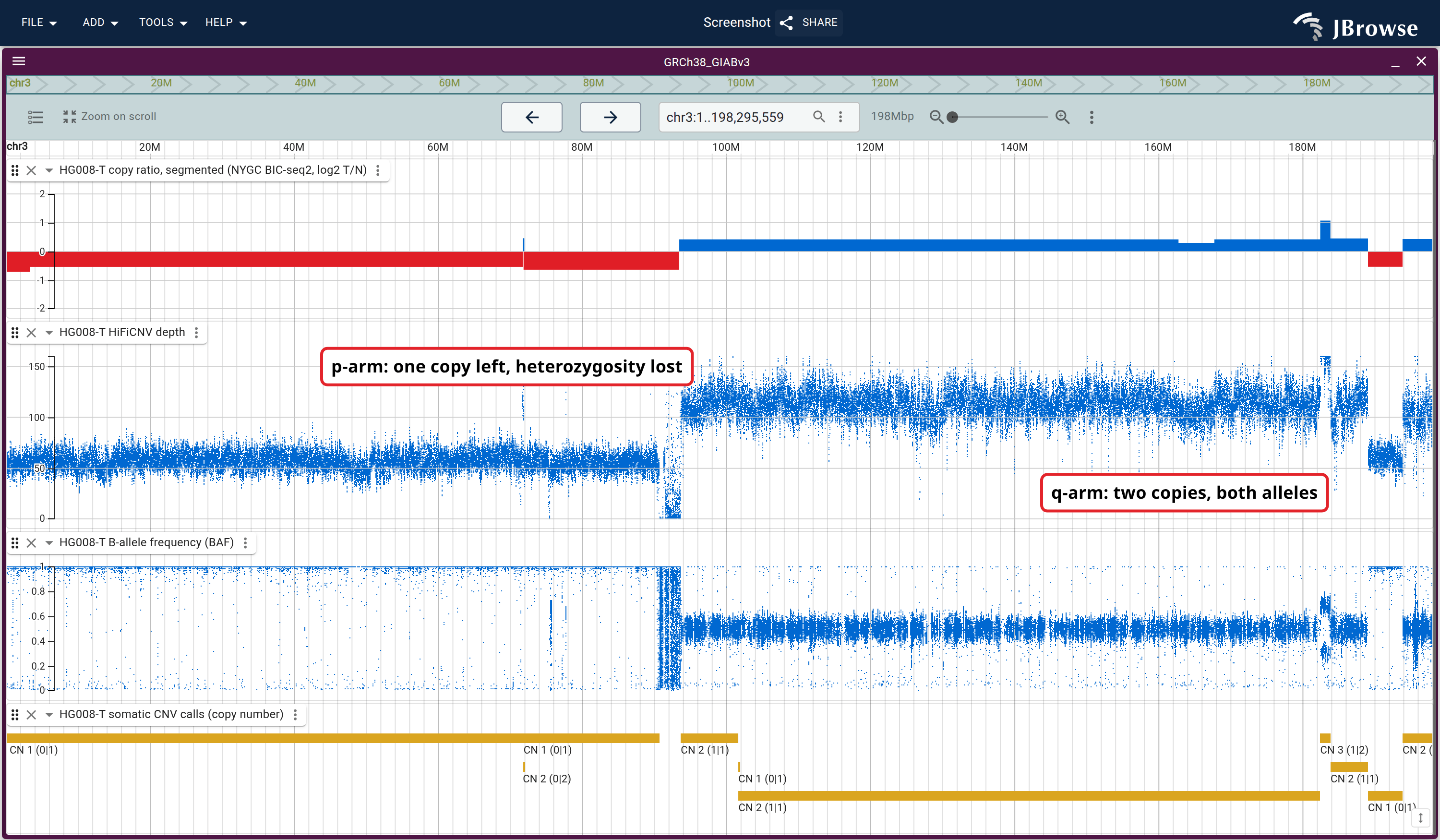Collapse the HiFiCNV depth track

click(49, 333)
